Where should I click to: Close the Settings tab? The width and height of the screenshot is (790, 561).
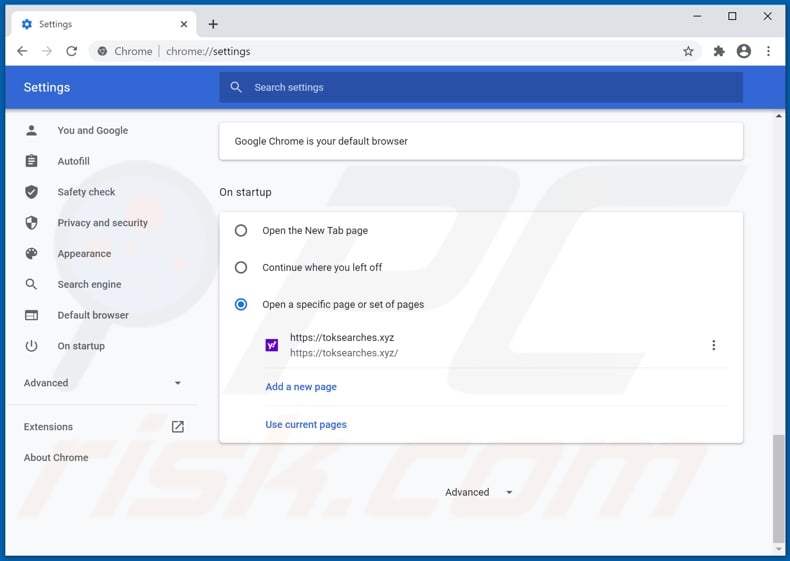(x=184, y=24)
